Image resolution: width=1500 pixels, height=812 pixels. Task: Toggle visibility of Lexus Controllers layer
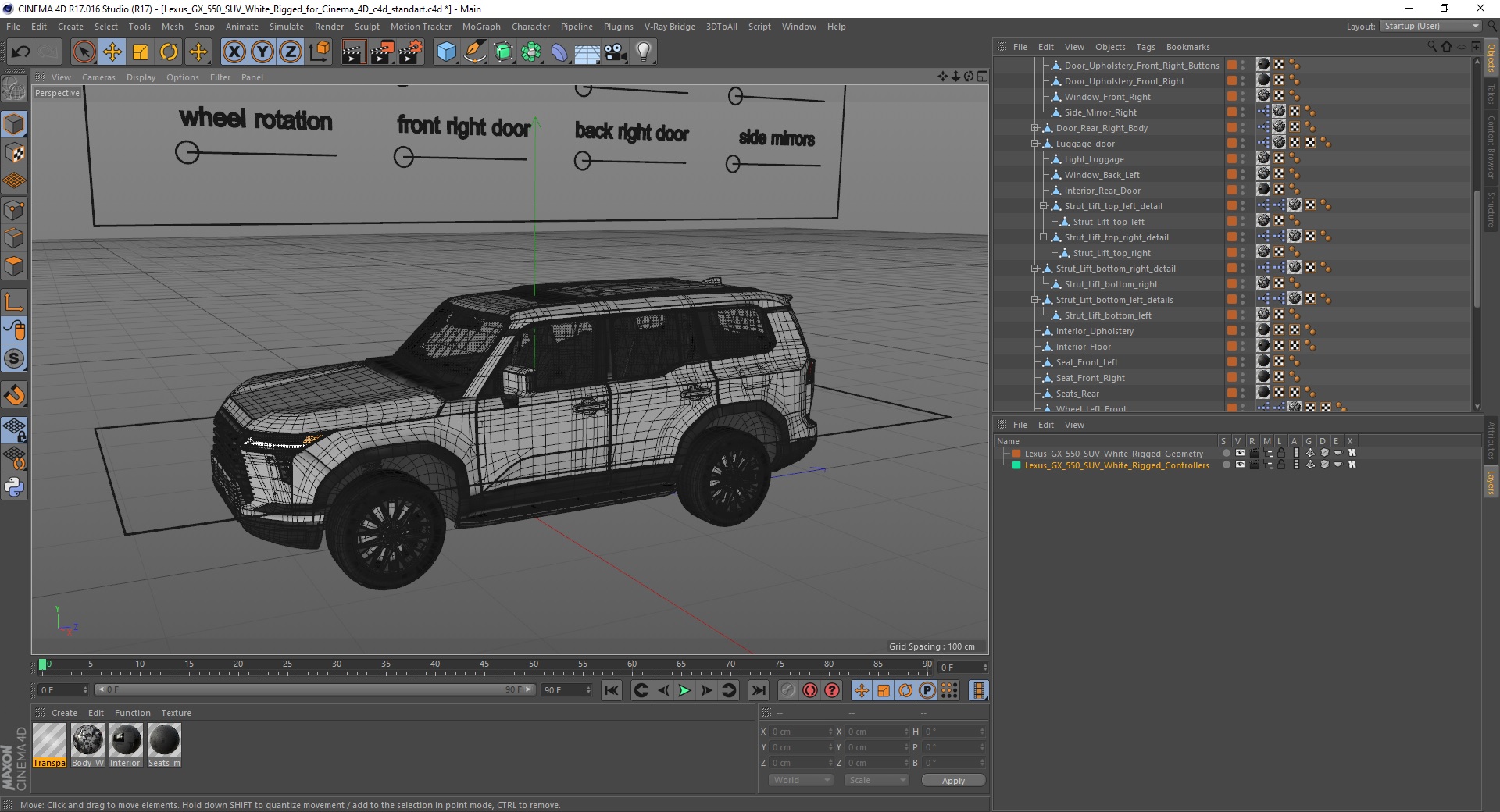coord(1240,465)
